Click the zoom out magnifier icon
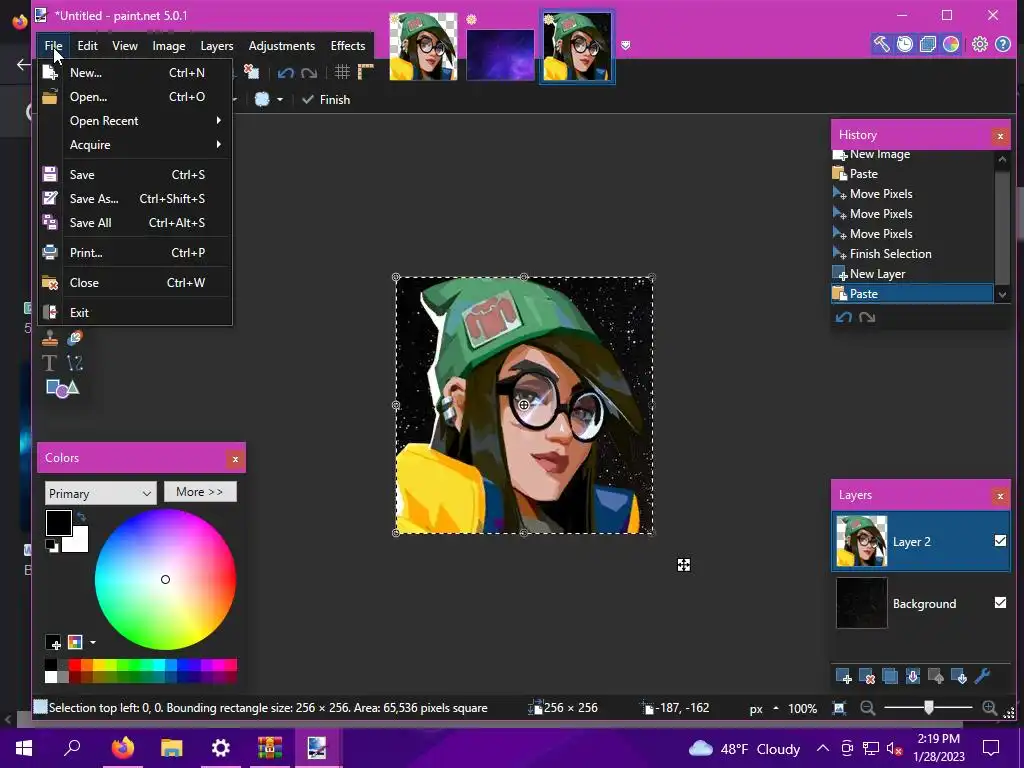The height and width of the screenshot is (768, 1024). [867, 708]
